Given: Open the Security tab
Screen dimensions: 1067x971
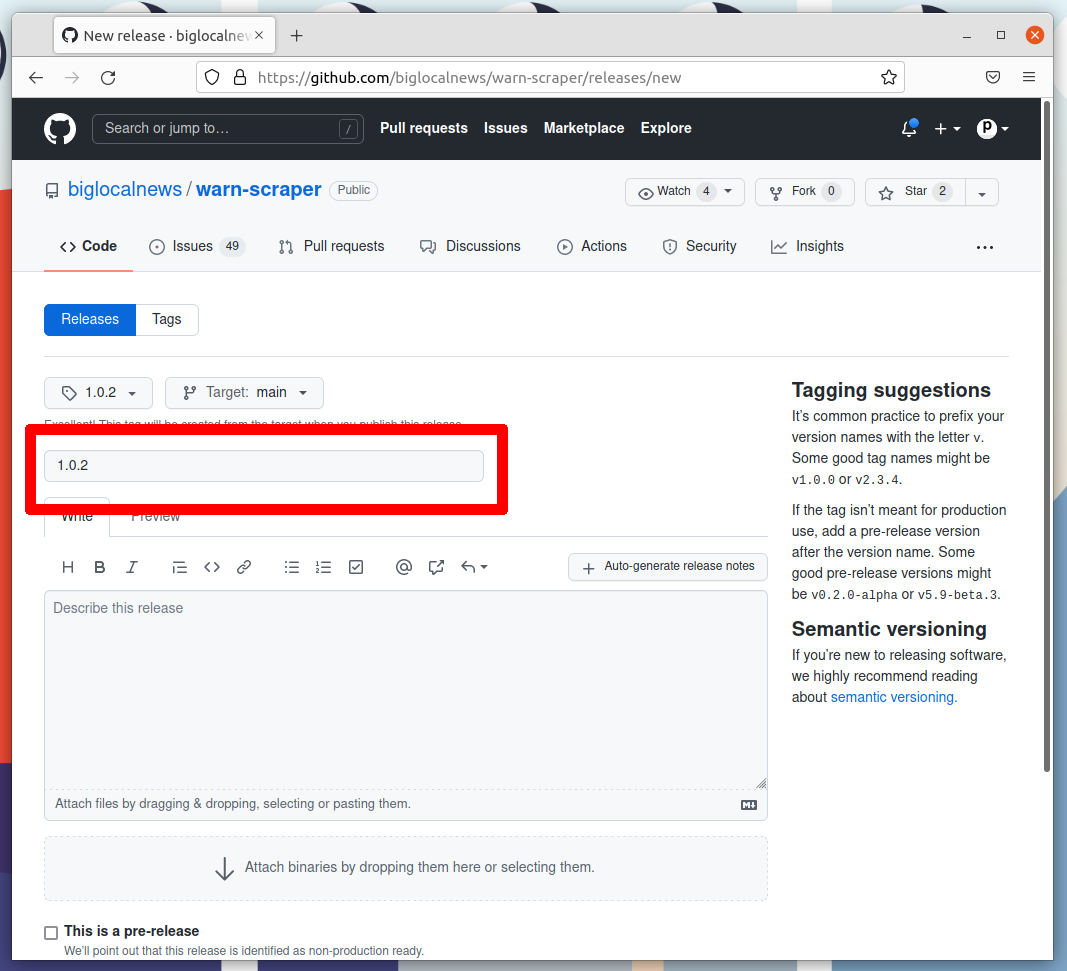Looking at the screenshot, I should 700,246.
